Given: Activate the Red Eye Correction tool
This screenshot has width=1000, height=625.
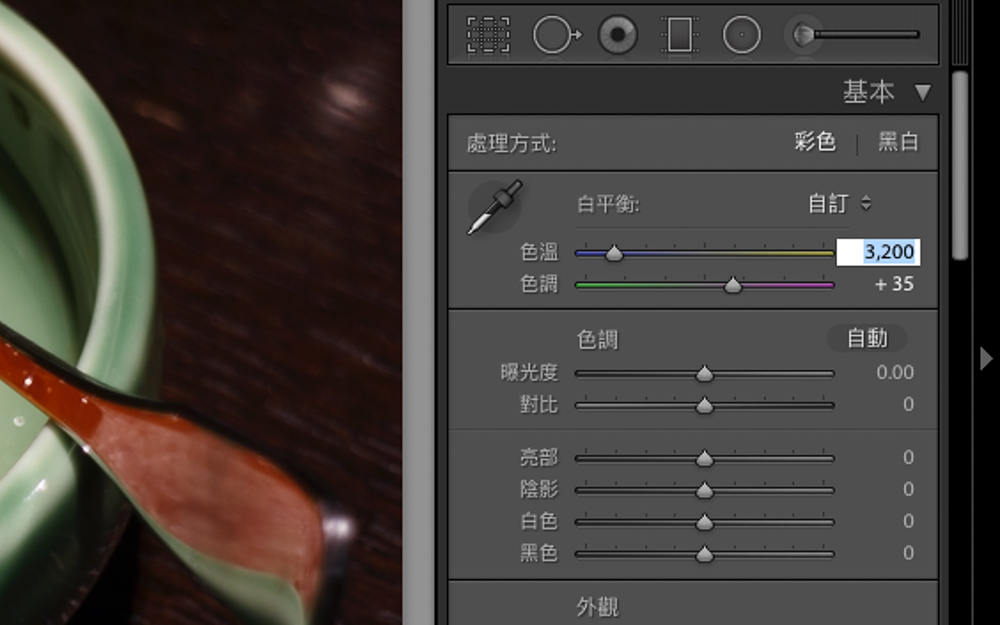Looking at the screenshot, I should (x=618, y=36).
